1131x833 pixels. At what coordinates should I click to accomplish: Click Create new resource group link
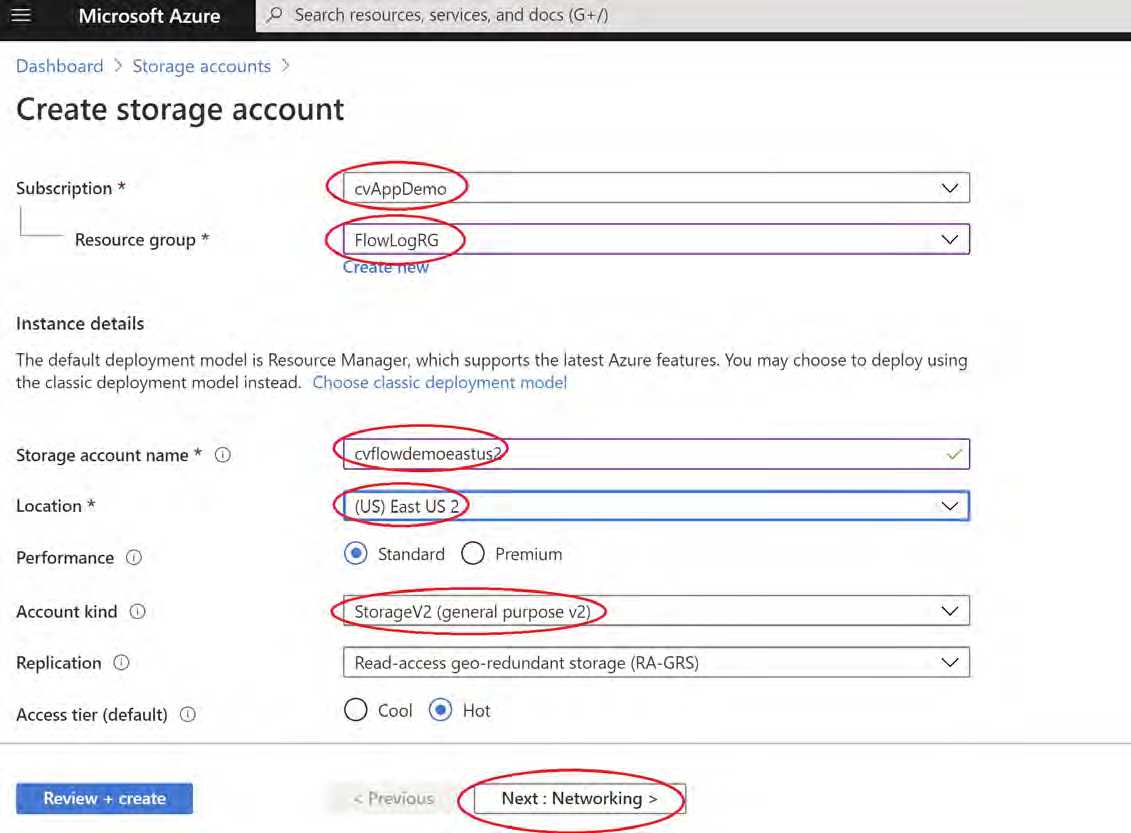coord(386,268)
